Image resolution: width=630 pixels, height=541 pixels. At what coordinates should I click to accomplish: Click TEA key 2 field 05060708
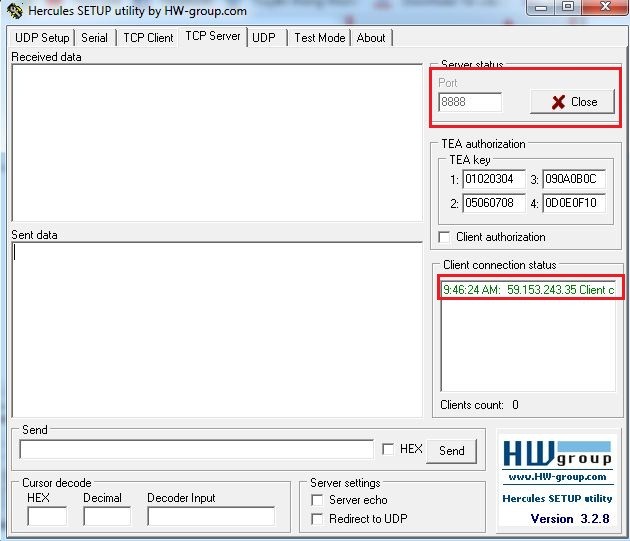coord(494,203)
